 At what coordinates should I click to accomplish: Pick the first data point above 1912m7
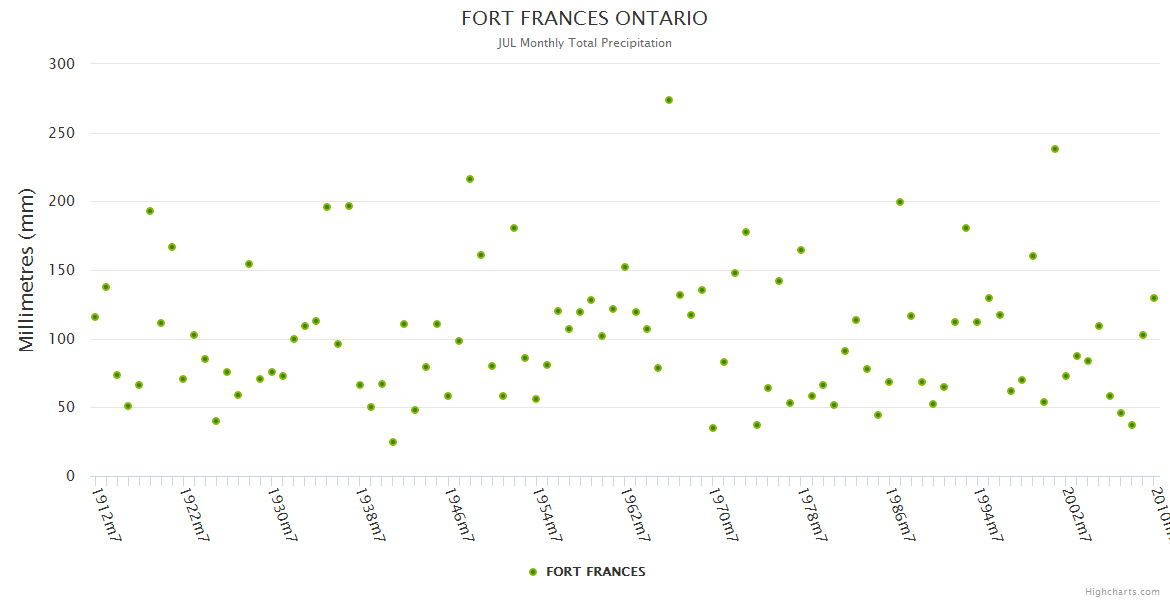click(x=95, y=317)
